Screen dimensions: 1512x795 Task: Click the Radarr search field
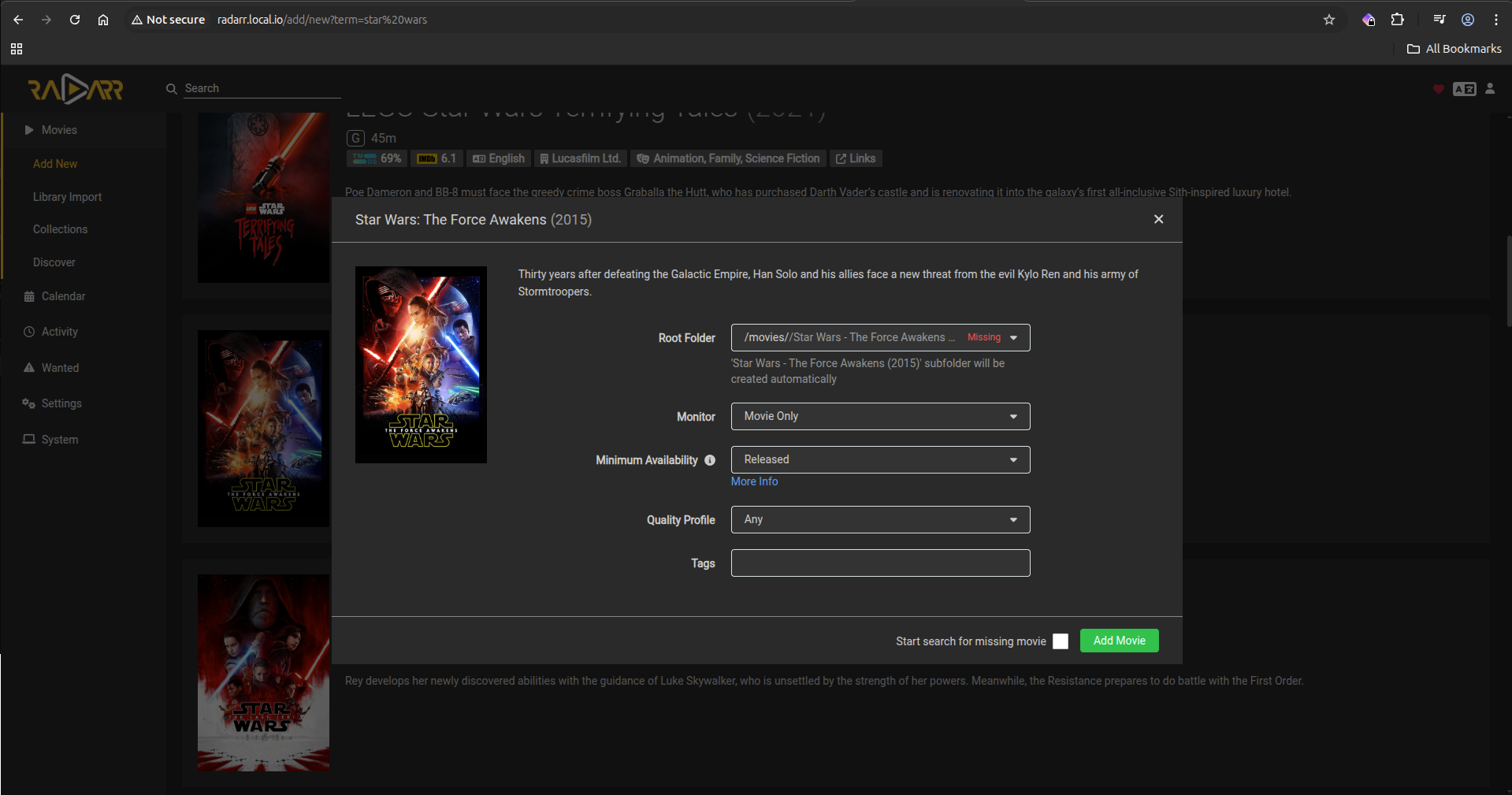pyautogui.click(x=262, y=88)
